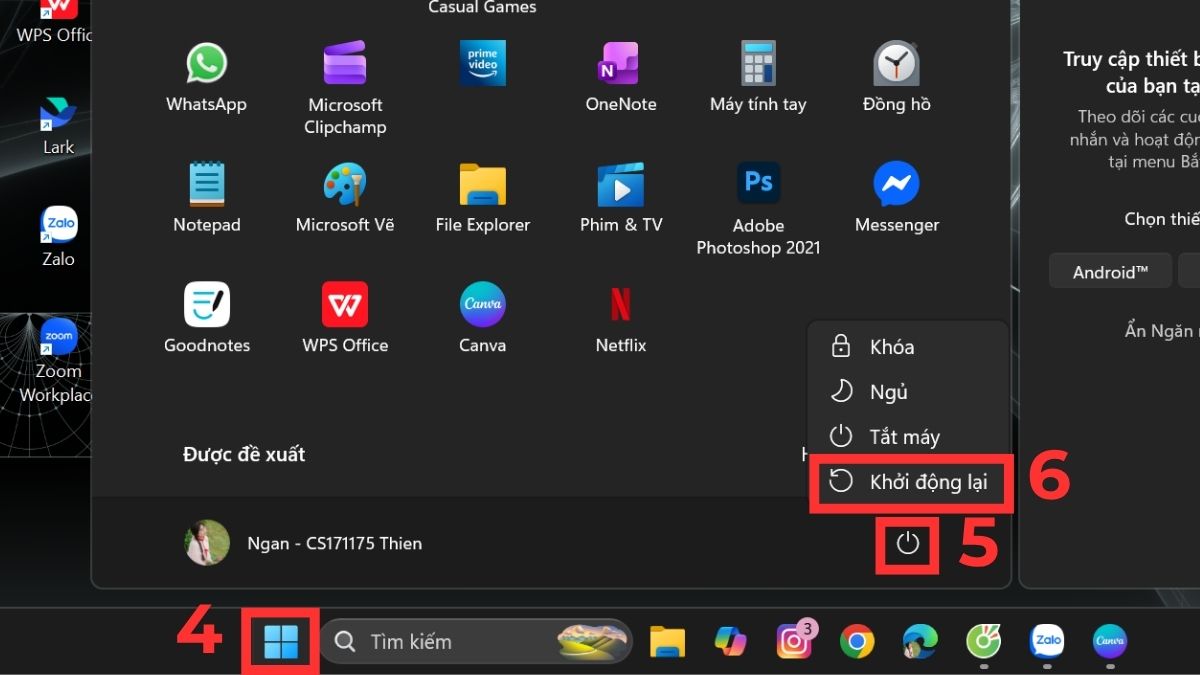1200x675 pixels.
Task: Open the Phim & TV app
Action: pyautogui.click(x=621, y=198)
